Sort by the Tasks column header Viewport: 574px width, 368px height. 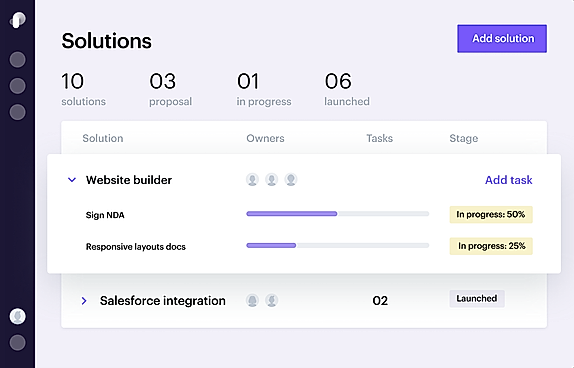[x=380, y=138]
